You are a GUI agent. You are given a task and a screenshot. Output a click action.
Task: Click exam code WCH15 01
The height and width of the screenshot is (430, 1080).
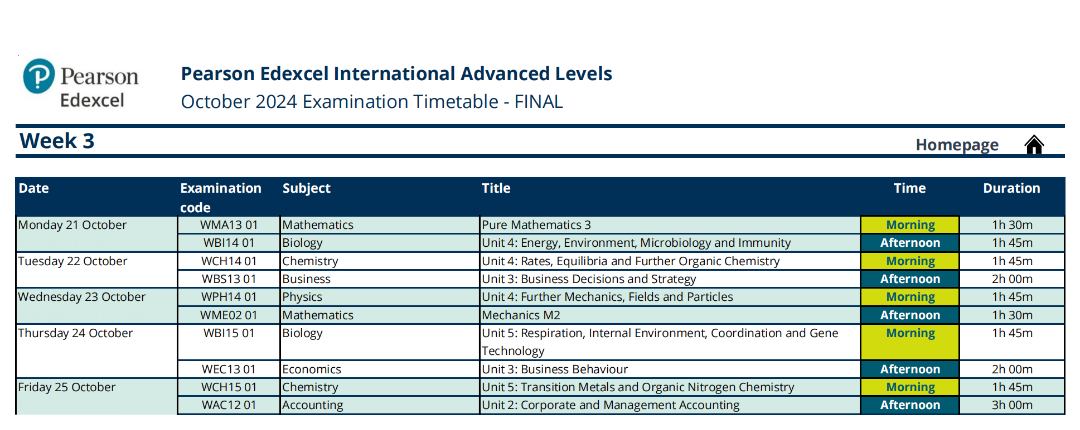[x=229, y=387]
